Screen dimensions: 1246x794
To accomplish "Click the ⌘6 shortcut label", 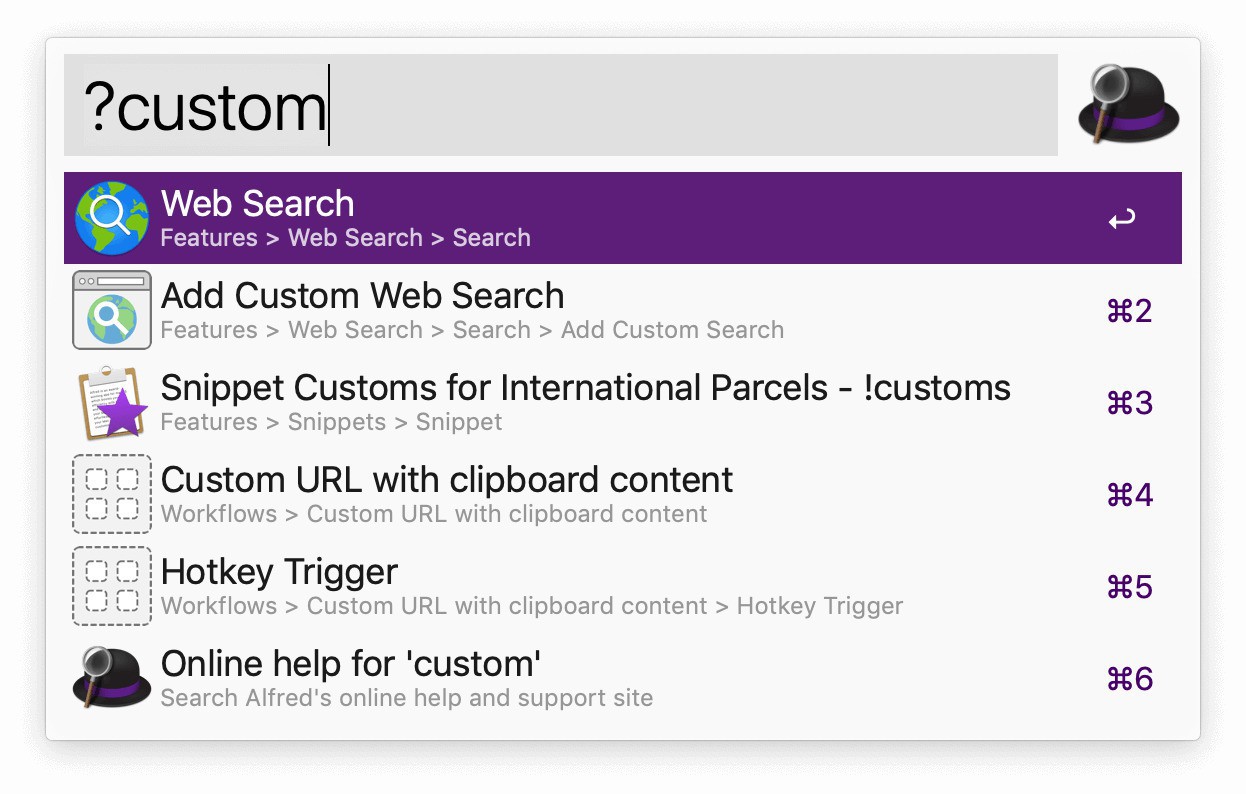I will (x=1130, y=679).
